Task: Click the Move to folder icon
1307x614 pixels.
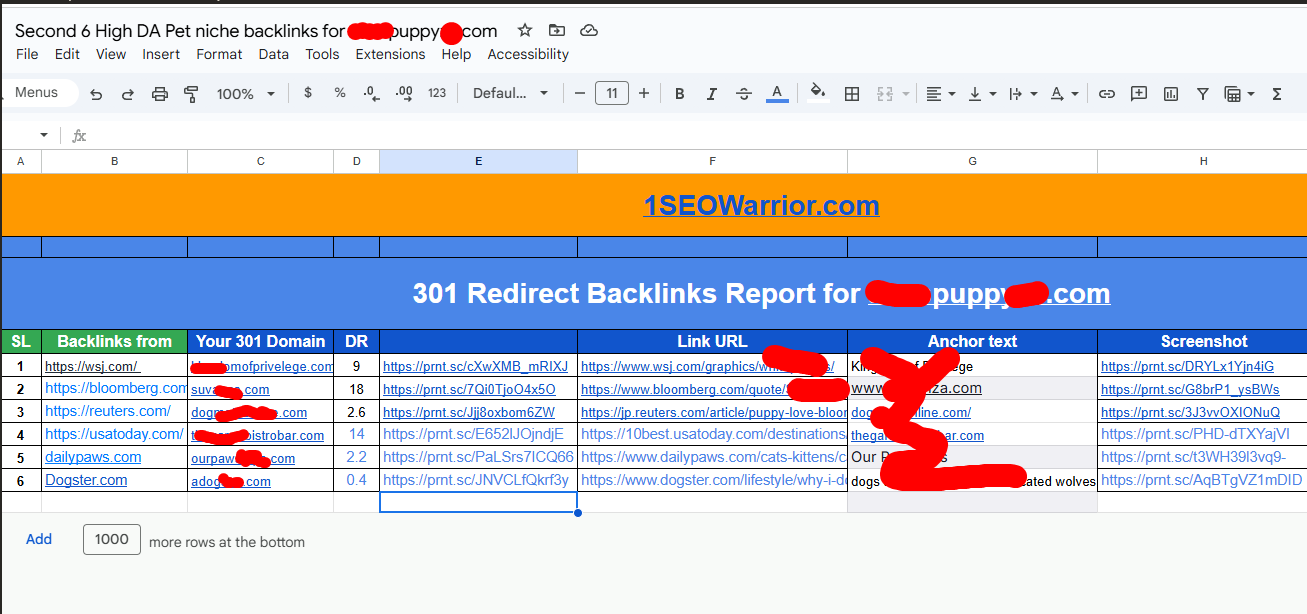Action: coord(557,31)
